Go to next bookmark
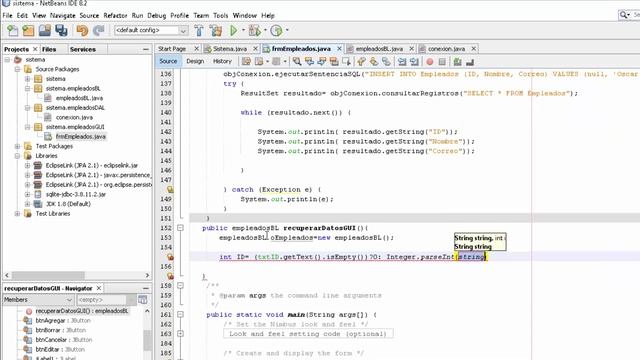Screen dimensions: 640x360 pos(374,62)
